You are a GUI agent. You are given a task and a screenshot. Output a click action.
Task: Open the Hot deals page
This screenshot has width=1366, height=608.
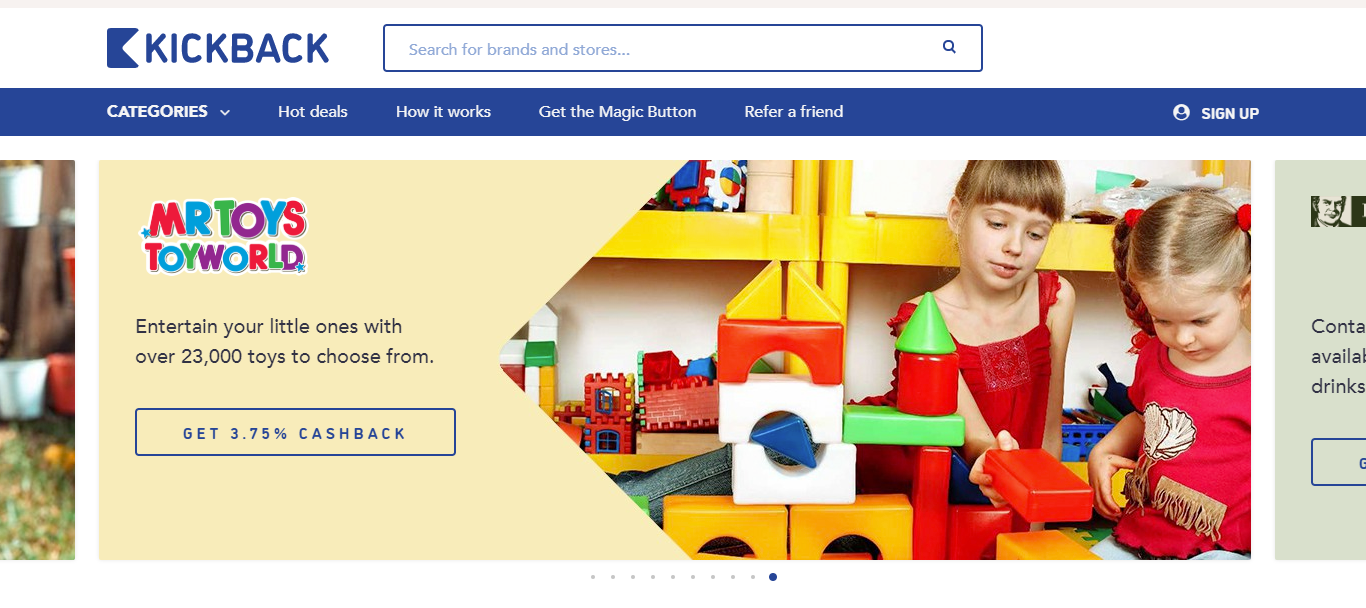(313, 112)
